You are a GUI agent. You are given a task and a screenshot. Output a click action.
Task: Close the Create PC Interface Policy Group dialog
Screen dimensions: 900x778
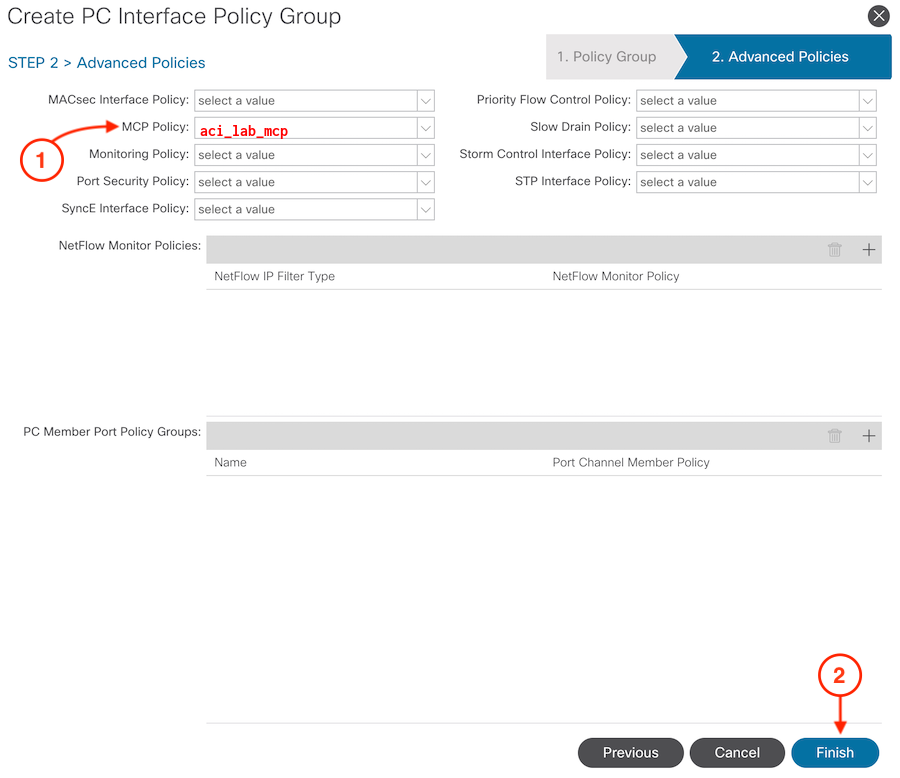coord(878,16)
